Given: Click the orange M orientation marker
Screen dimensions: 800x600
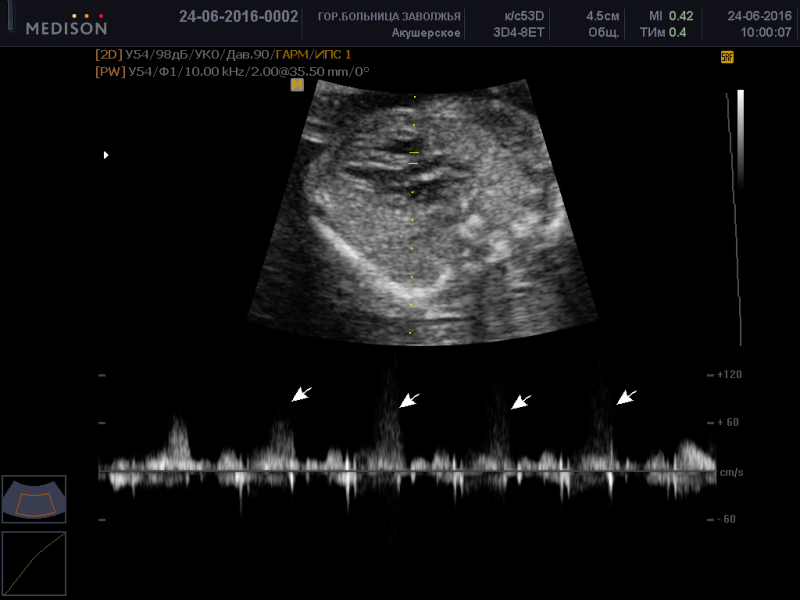Looking at the screenshot, I should 297,85.
